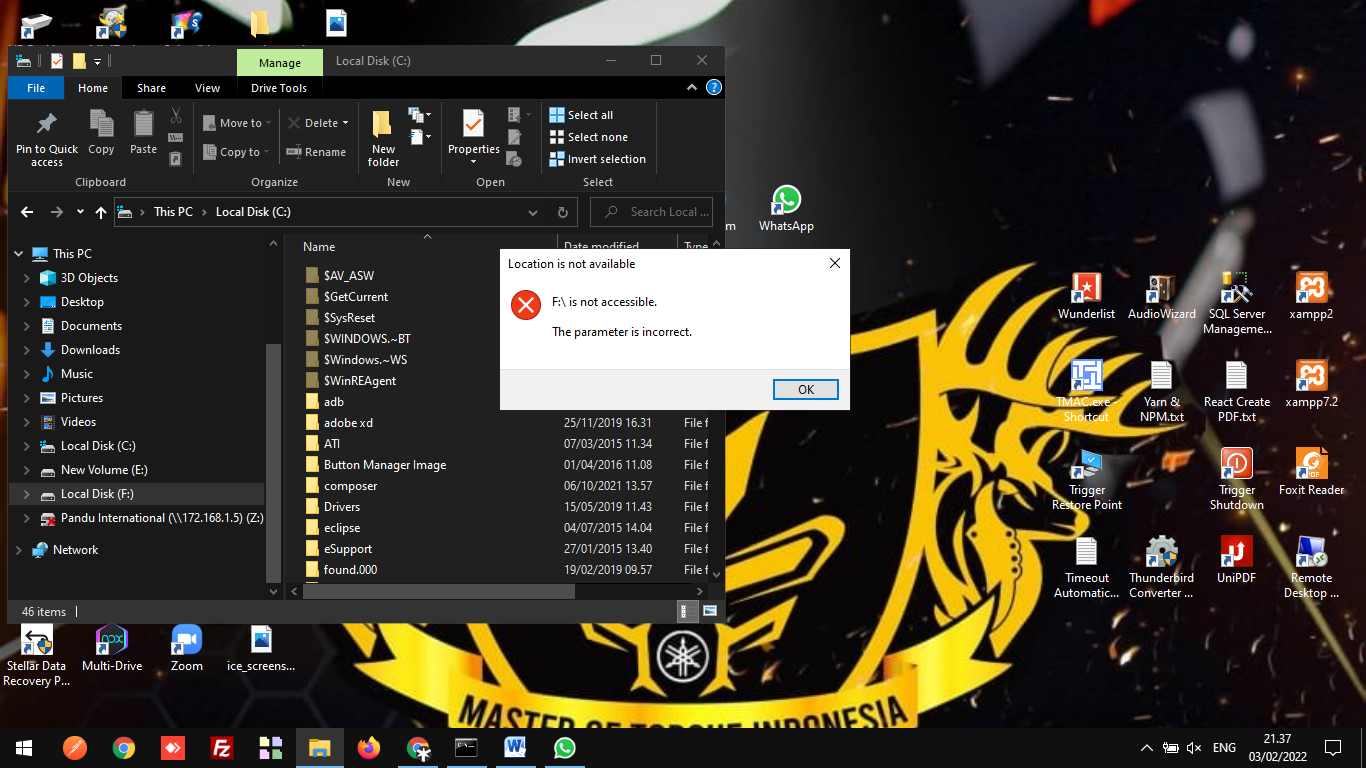Open WhatsApp desktop shortcut
This screenshot has height=768, width=1366.
coord(786,208)
